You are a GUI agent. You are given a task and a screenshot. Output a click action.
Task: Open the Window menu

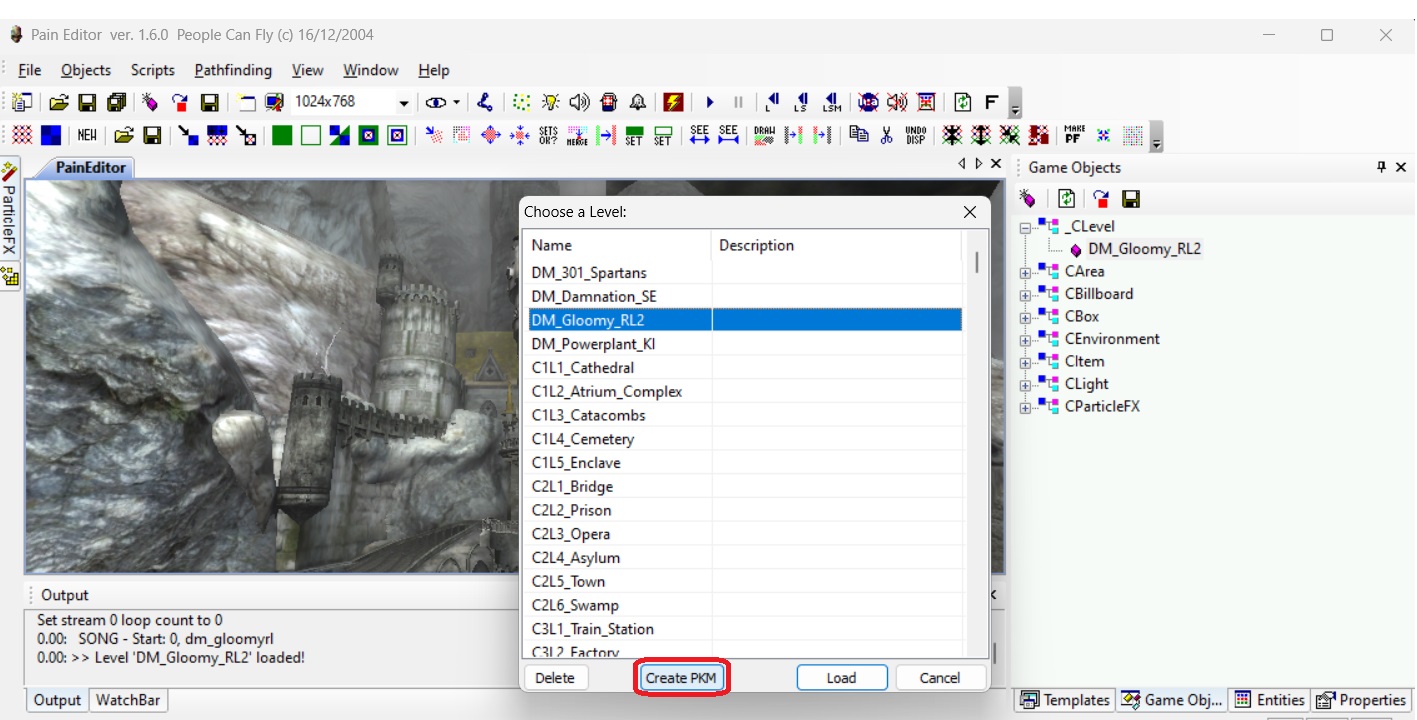(x=371, y=70)
